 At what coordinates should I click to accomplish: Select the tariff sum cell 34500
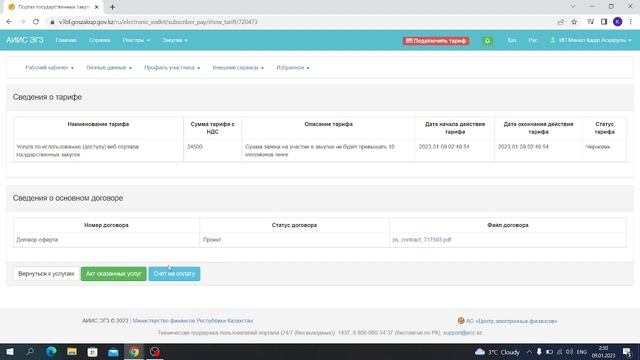click(x=212, y=151)
